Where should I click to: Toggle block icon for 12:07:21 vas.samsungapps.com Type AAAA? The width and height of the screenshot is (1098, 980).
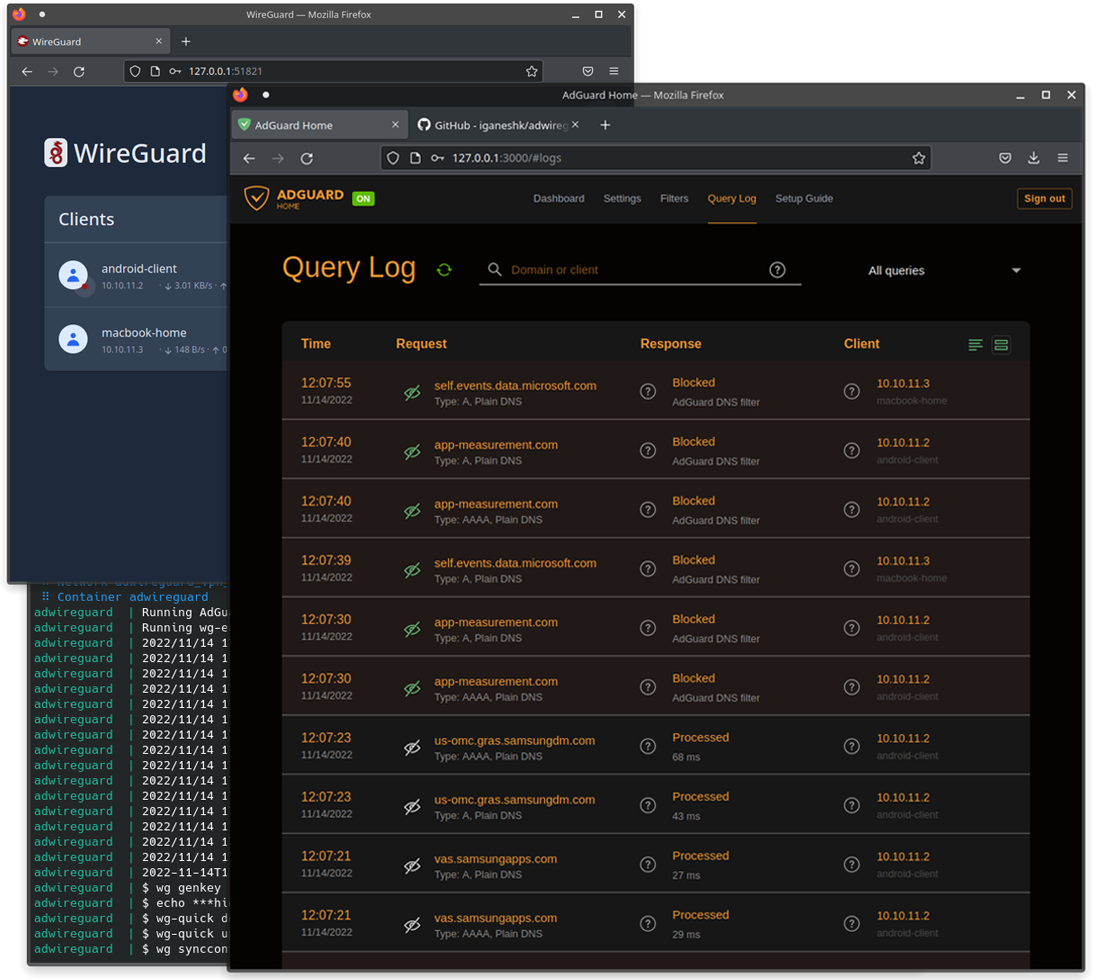tap(412, 925)
